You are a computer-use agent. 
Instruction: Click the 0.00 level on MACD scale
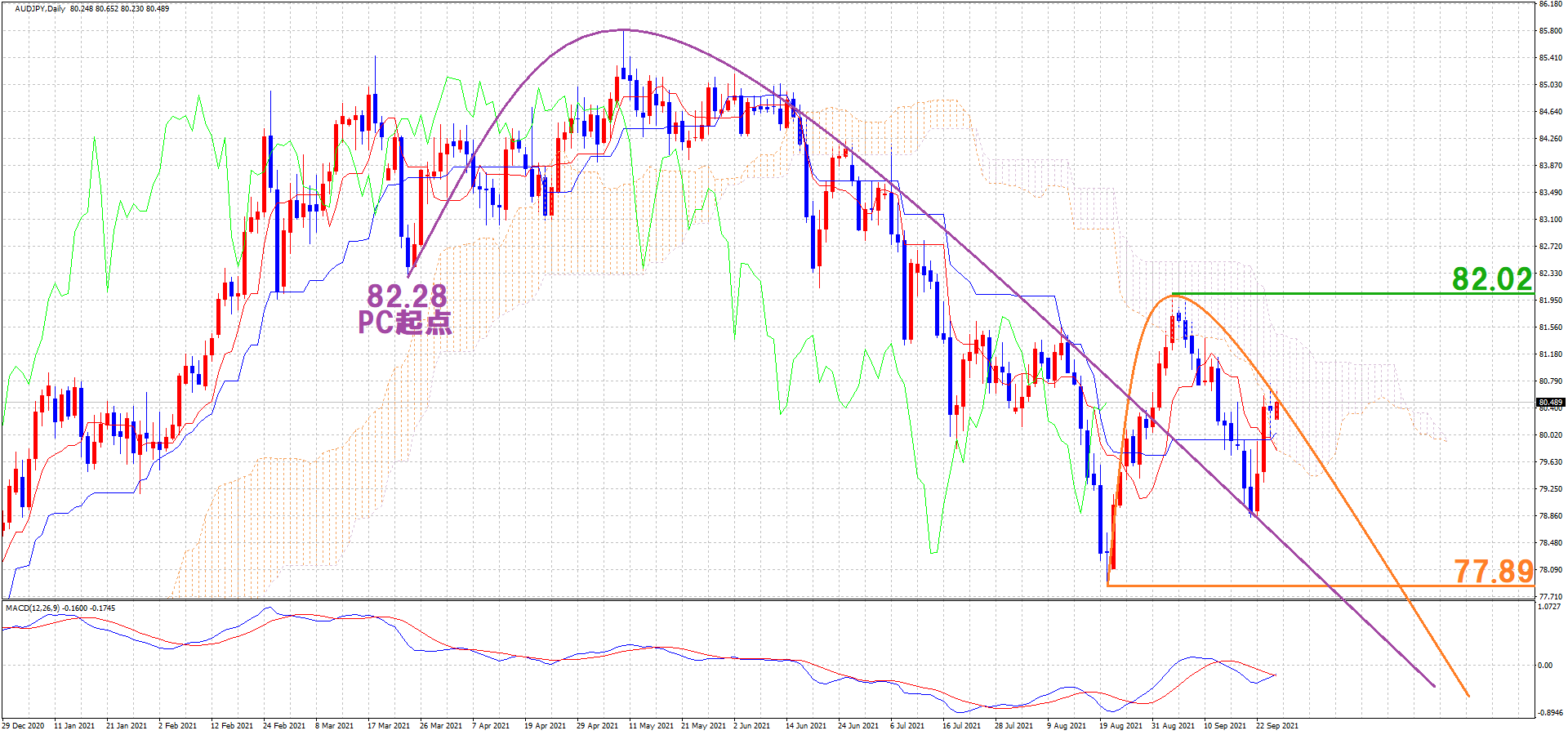click(1545, 666)
